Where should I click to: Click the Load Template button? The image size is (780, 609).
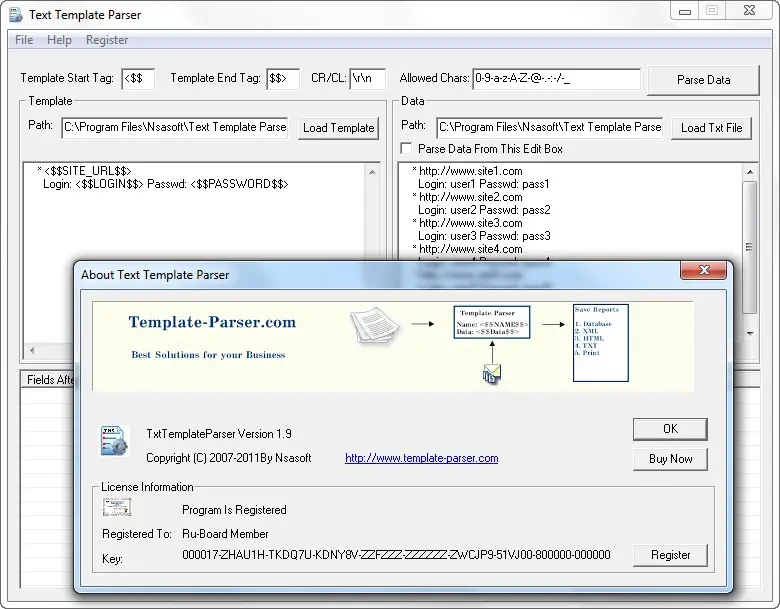click(x=338, y=128)
